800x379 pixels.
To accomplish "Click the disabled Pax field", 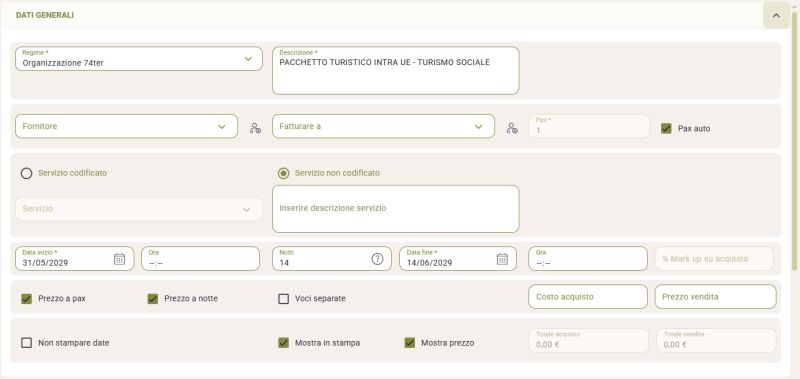I will click(589, 126).
